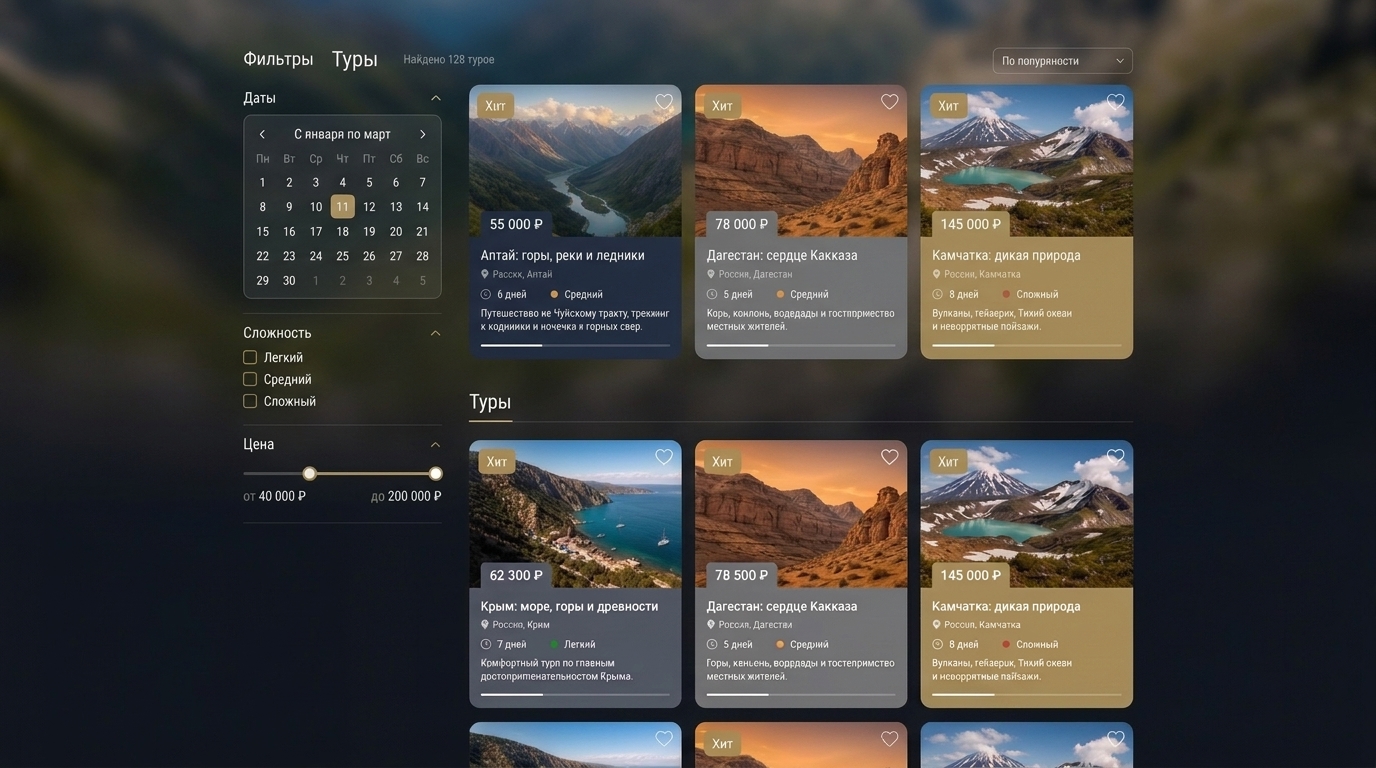Click the minimum price slider handle
The width and height of the screenshot is (1376, 768).
(309, 473)
